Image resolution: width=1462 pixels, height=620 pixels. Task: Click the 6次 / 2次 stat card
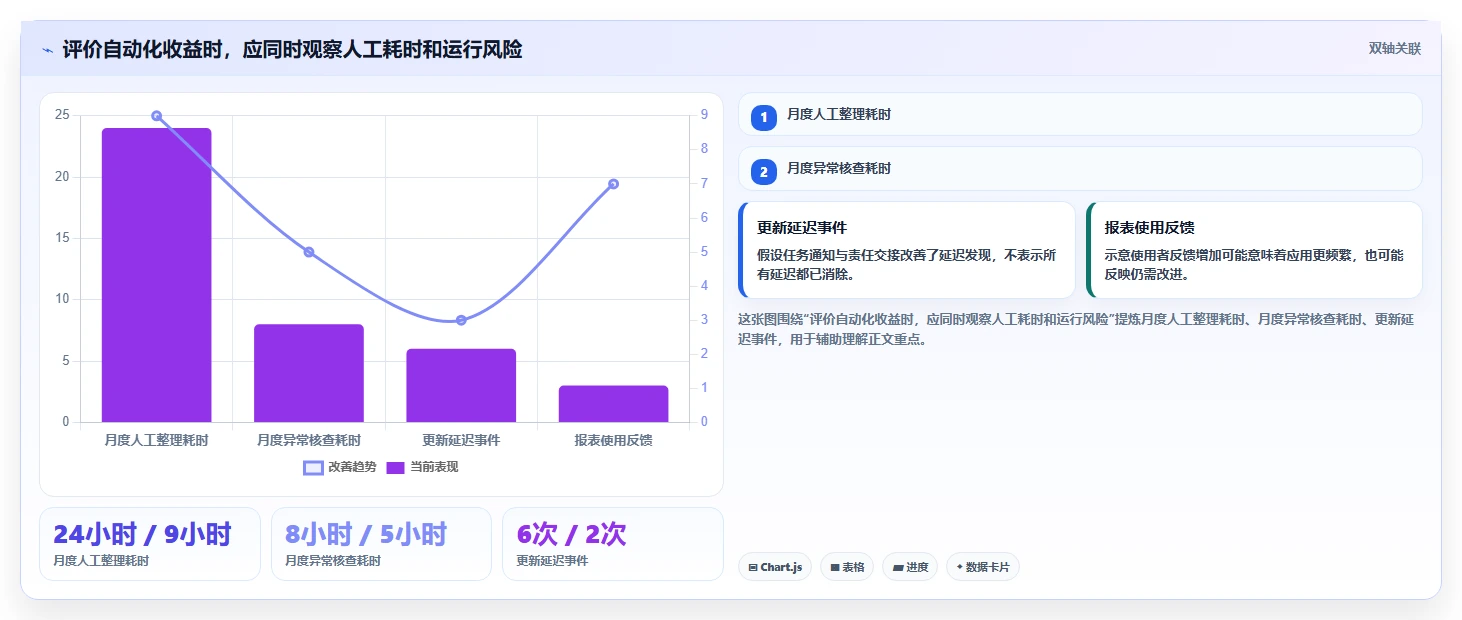[x=613, y=544]
